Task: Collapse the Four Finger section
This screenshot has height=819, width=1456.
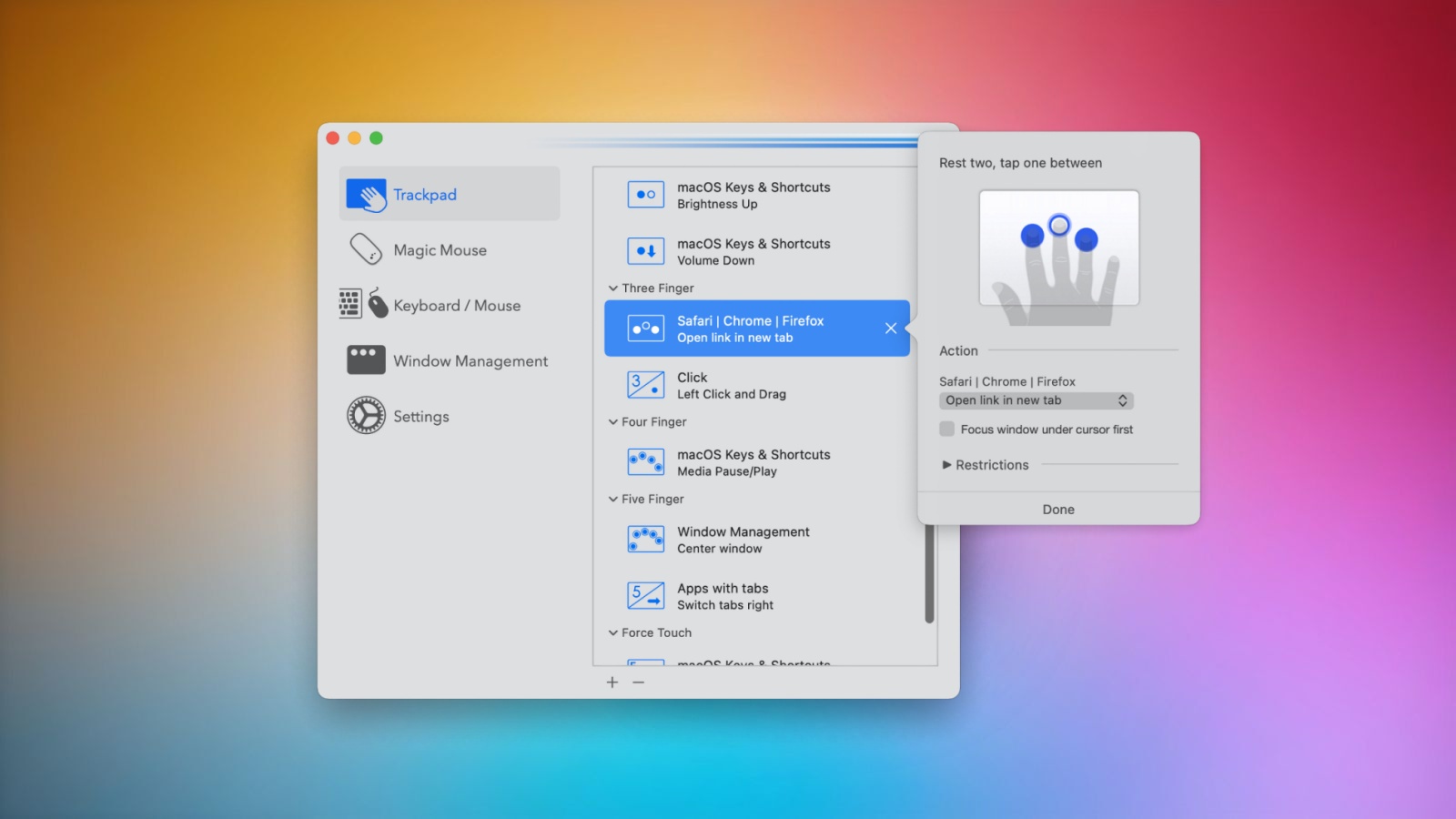Action: 613,422
